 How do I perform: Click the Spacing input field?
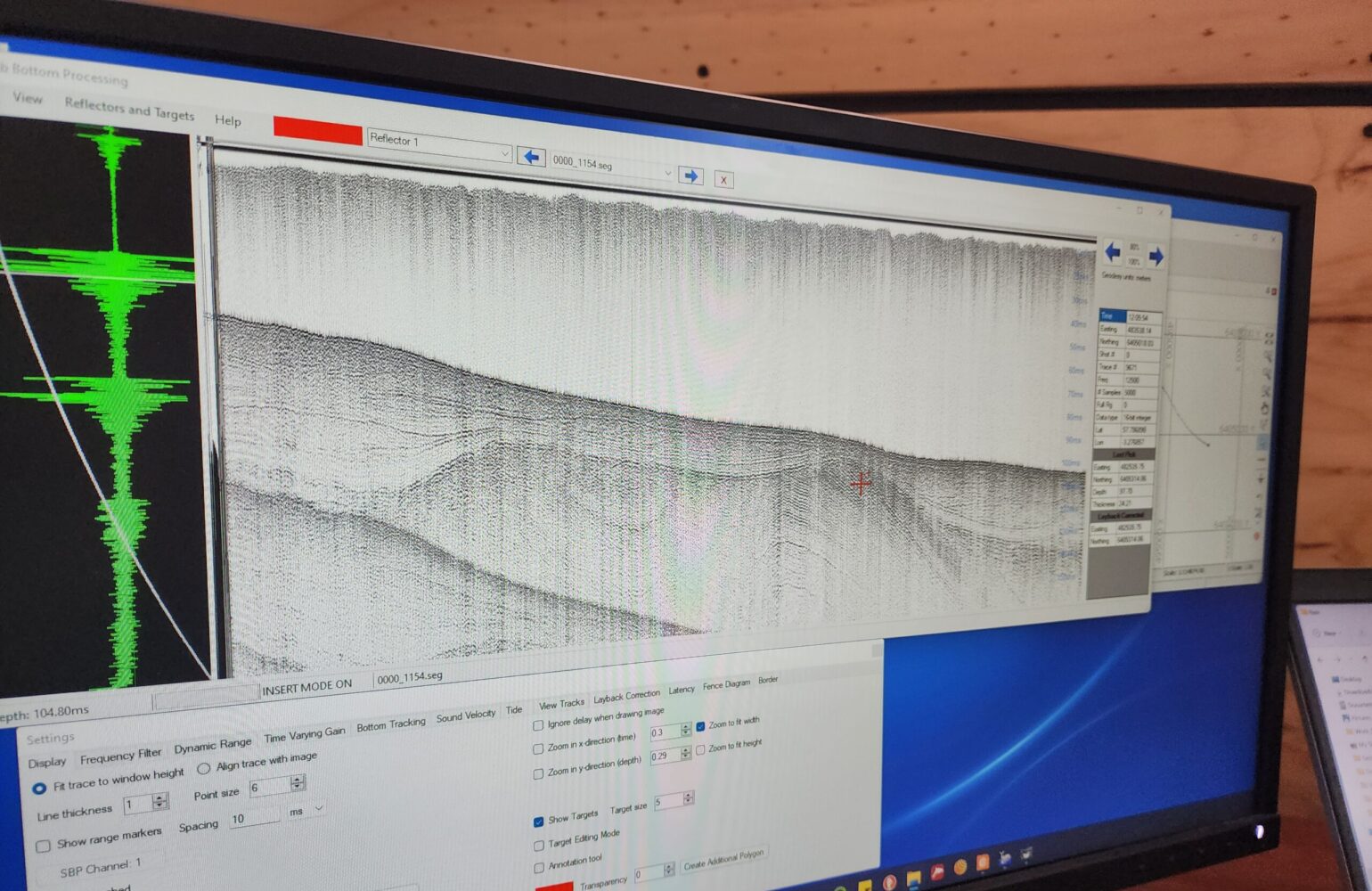point(254,818)
